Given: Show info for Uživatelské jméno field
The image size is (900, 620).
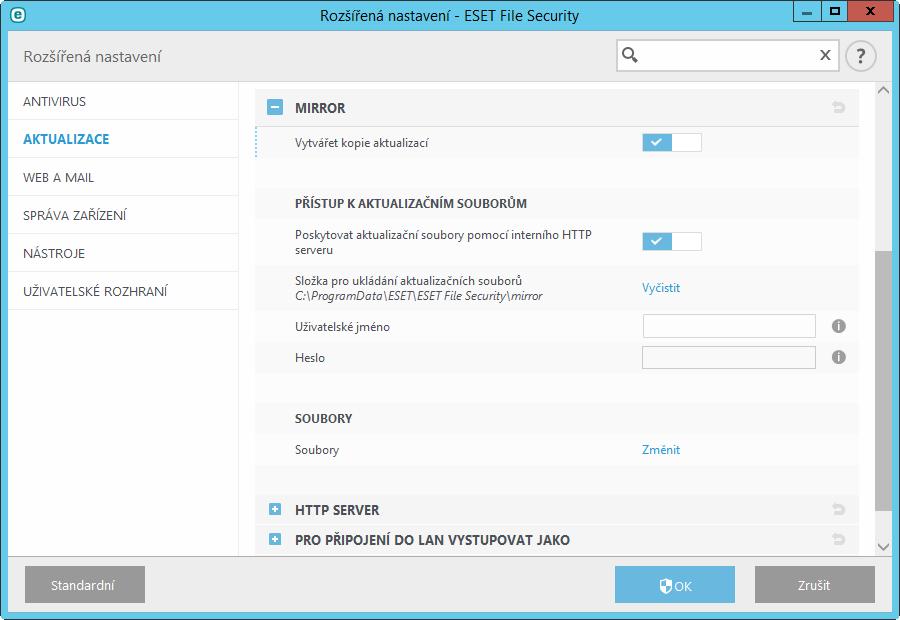Looking at the screenshot, I should (839, 326).
